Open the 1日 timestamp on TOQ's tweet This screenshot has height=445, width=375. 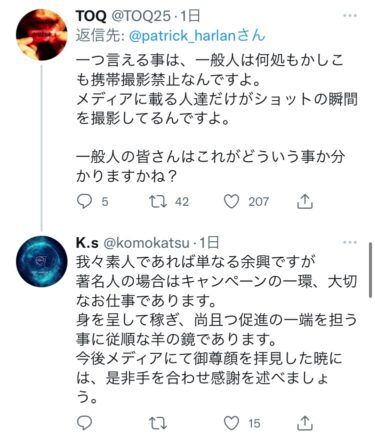(x=190, y=16)
